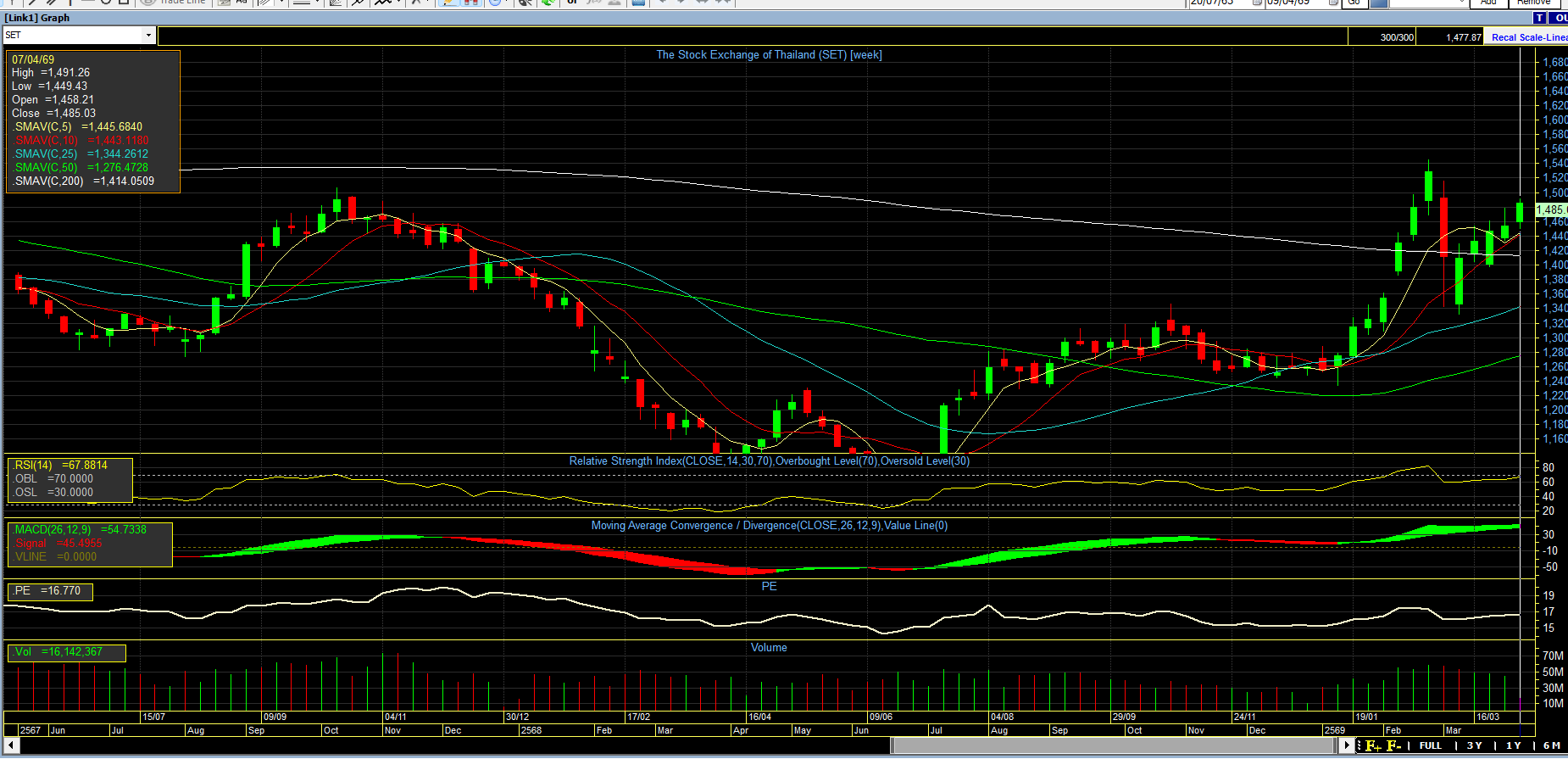Click the 09/09 date marker

click(275, 717)
